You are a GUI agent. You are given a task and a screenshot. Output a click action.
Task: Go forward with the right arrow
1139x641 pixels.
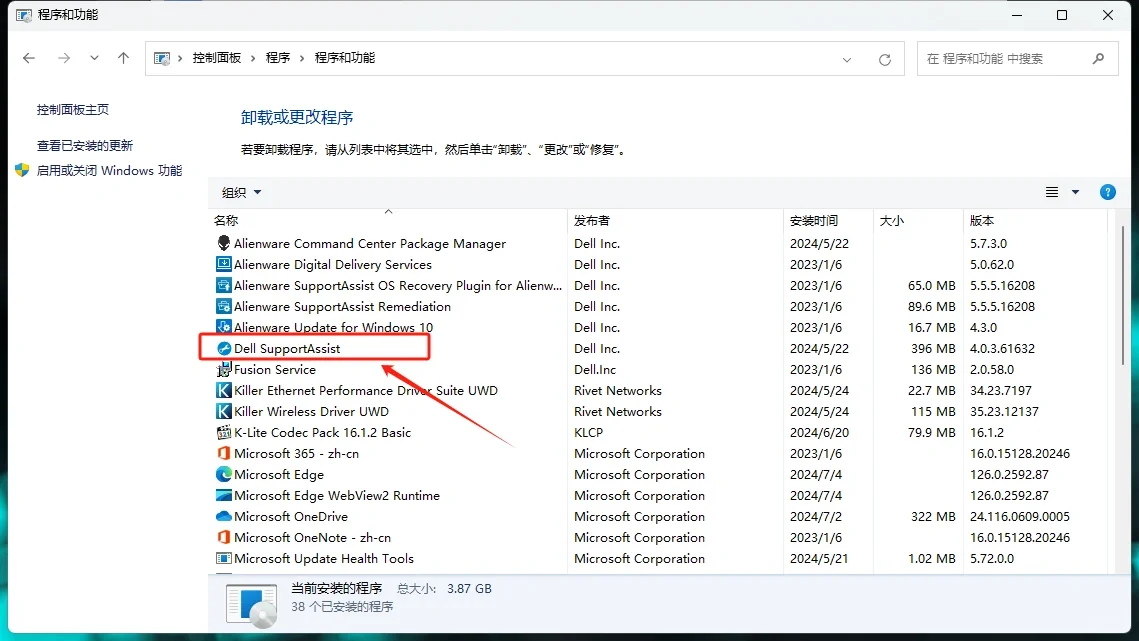(x=64, y=58)
